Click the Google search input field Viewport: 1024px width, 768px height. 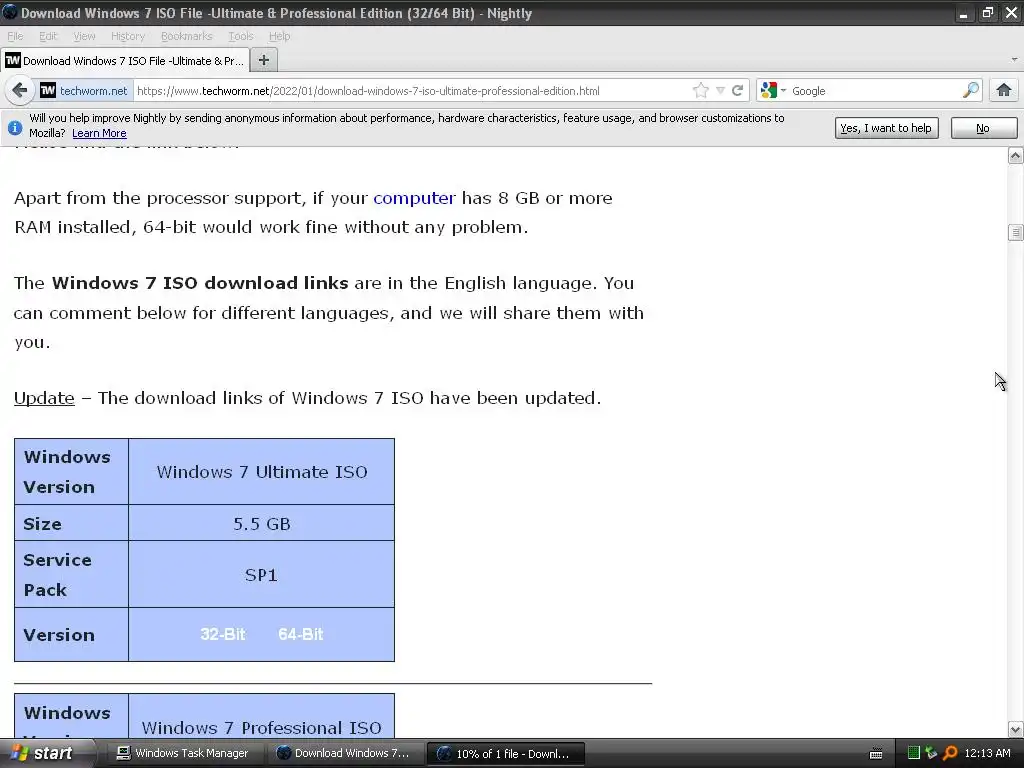[x=874, y=91]
